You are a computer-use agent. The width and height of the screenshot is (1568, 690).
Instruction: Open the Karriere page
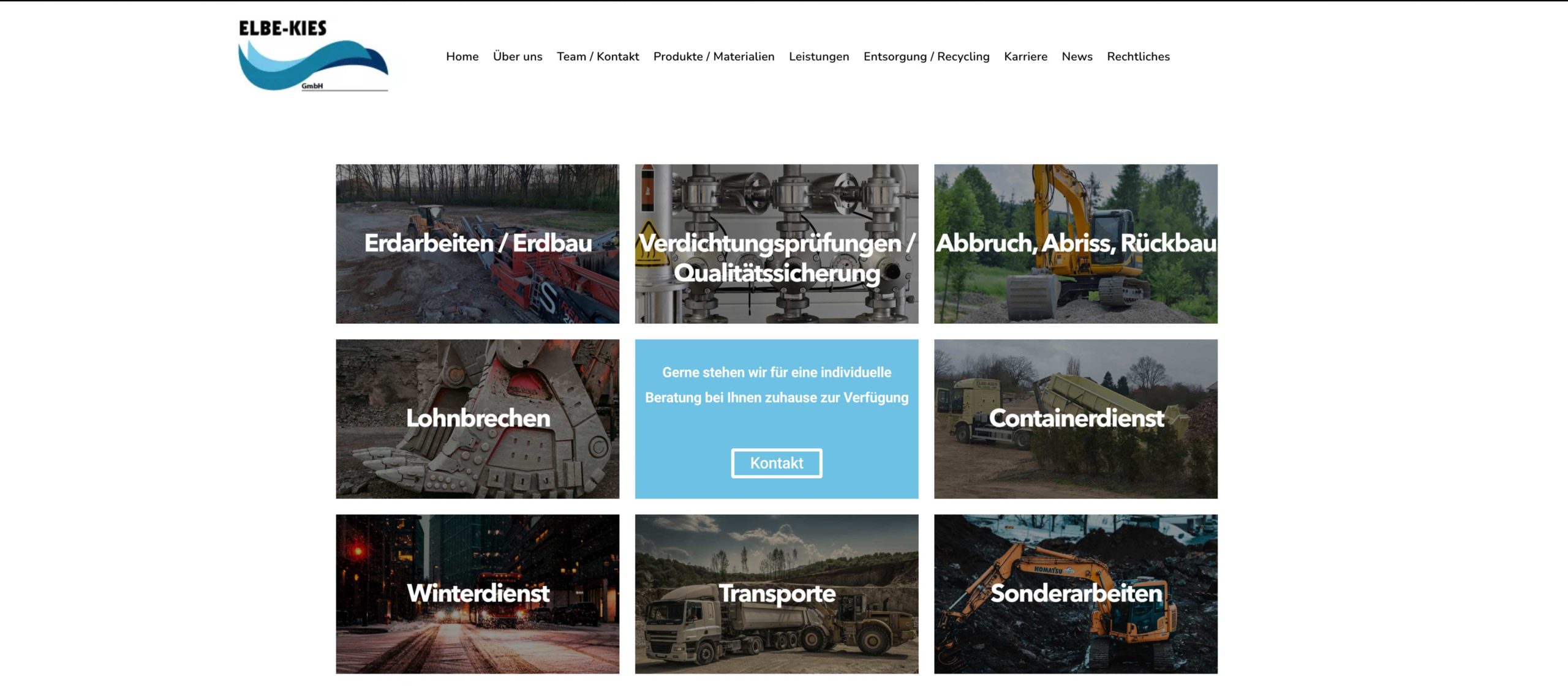(x=1025, y=56)
